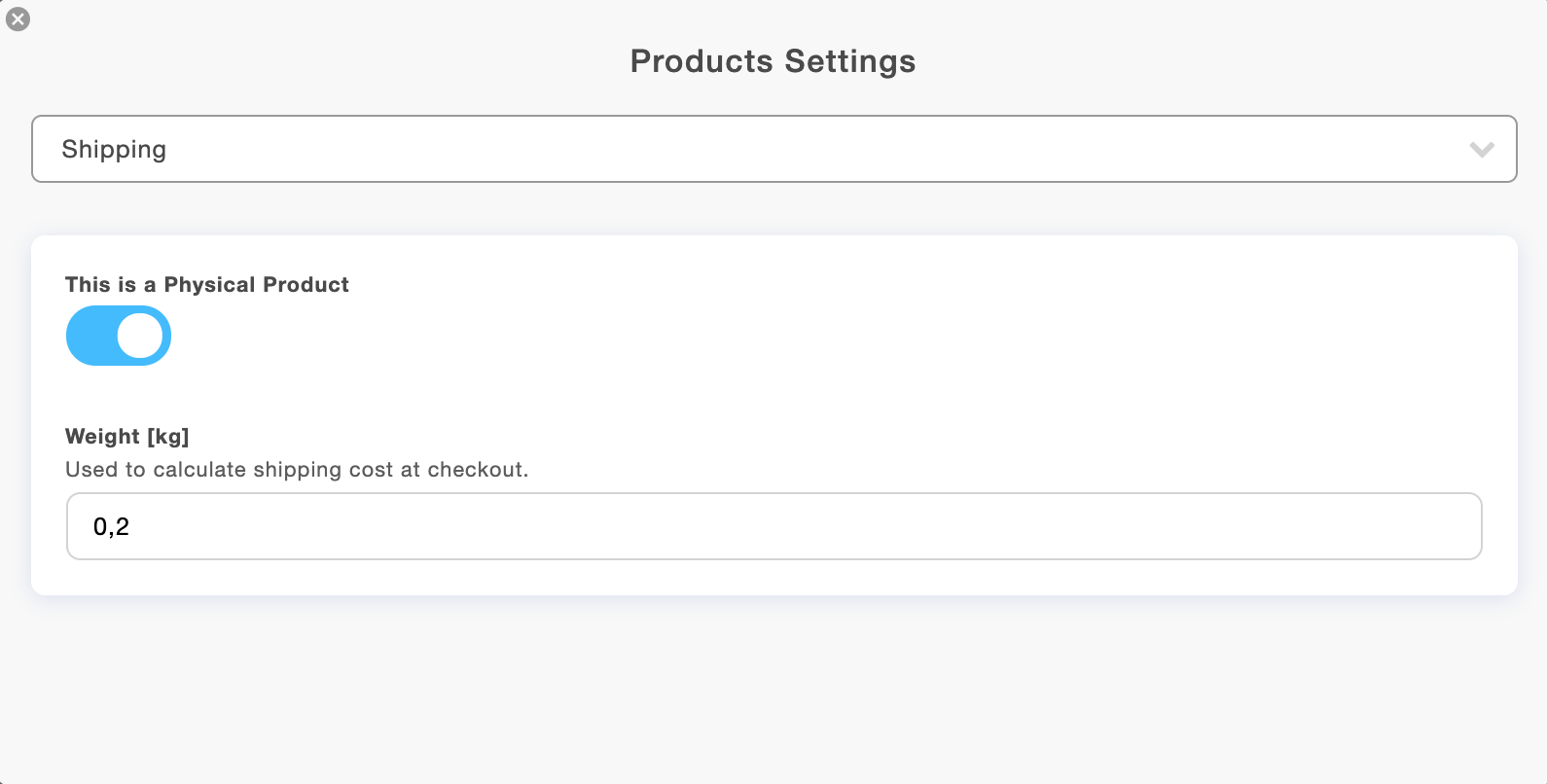The height and width of the screenshot is (784, 1547).
Task: Click the shipping cost helper text
Action: 297,469
